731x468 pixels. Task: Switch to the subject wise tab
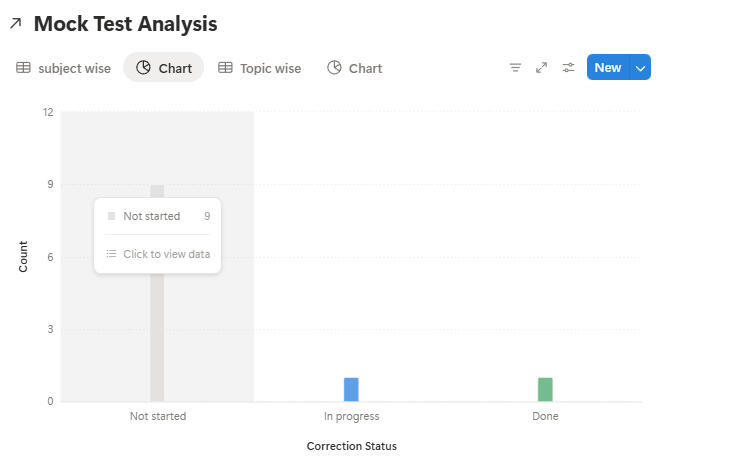pos(64,68)
